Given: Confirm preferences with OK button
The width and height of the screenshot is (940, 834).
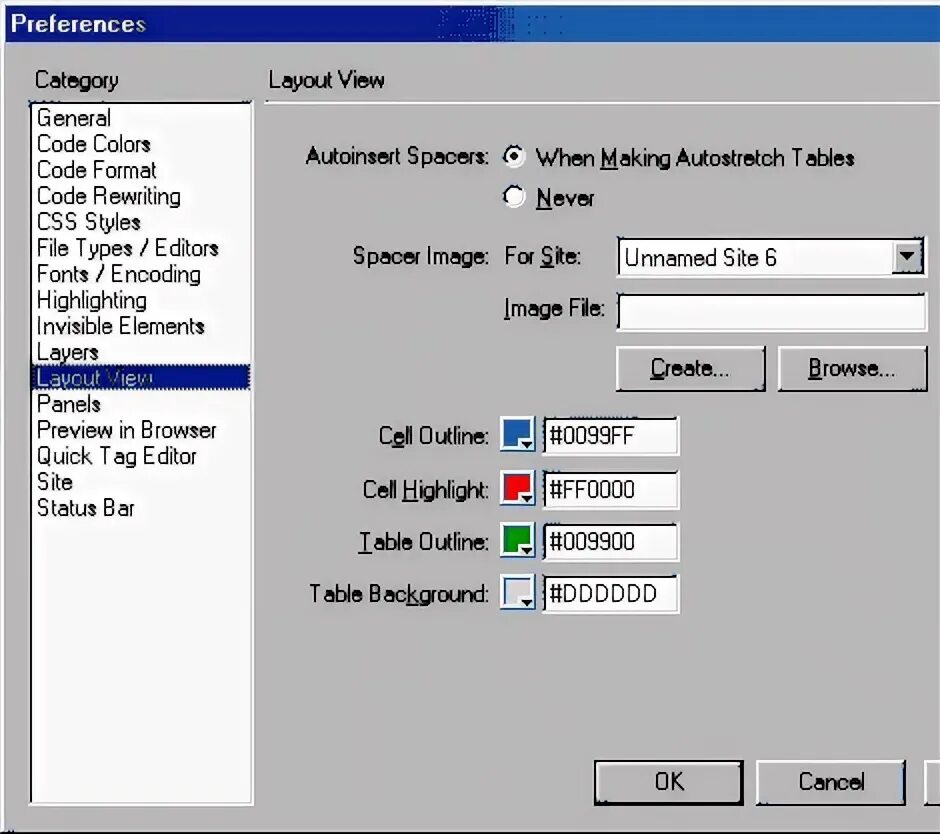Looking at the screenshot, I should tap(669, 782).
